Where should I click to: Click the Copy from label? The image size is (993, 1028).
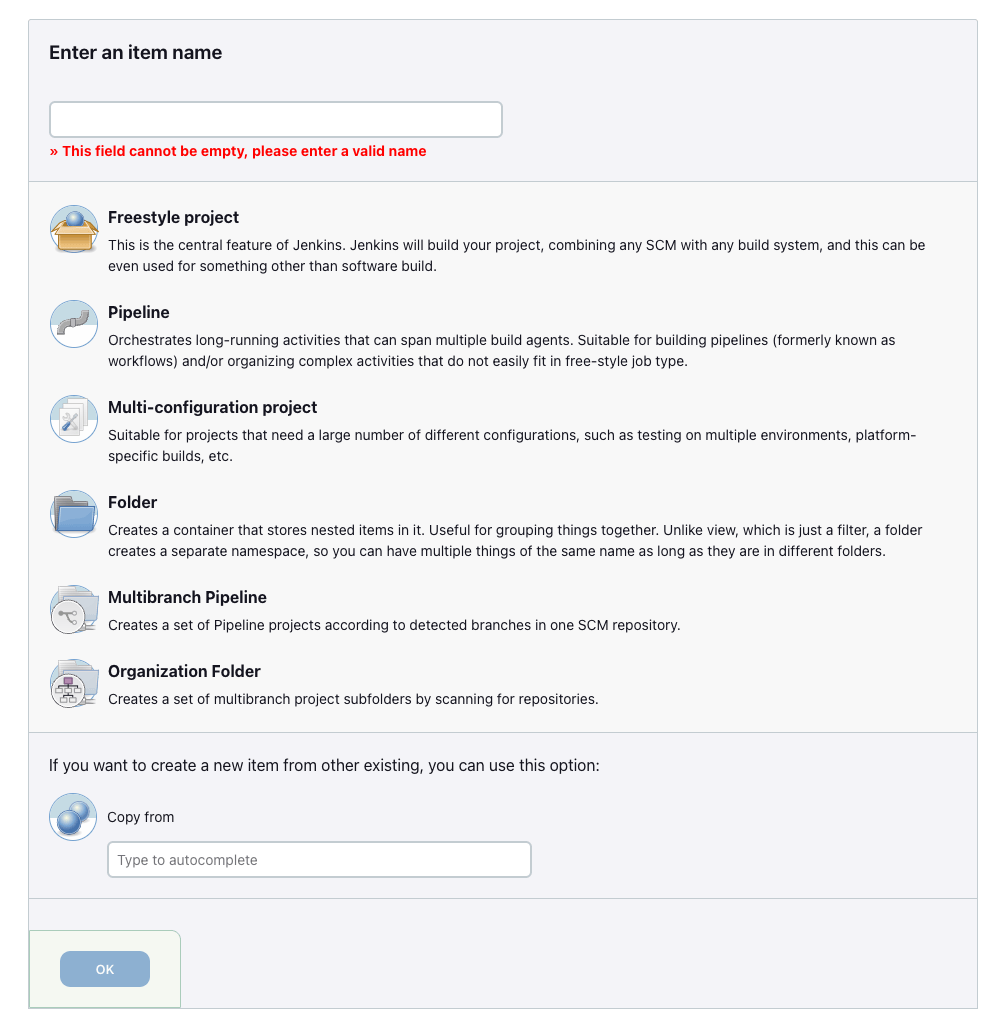140,817
